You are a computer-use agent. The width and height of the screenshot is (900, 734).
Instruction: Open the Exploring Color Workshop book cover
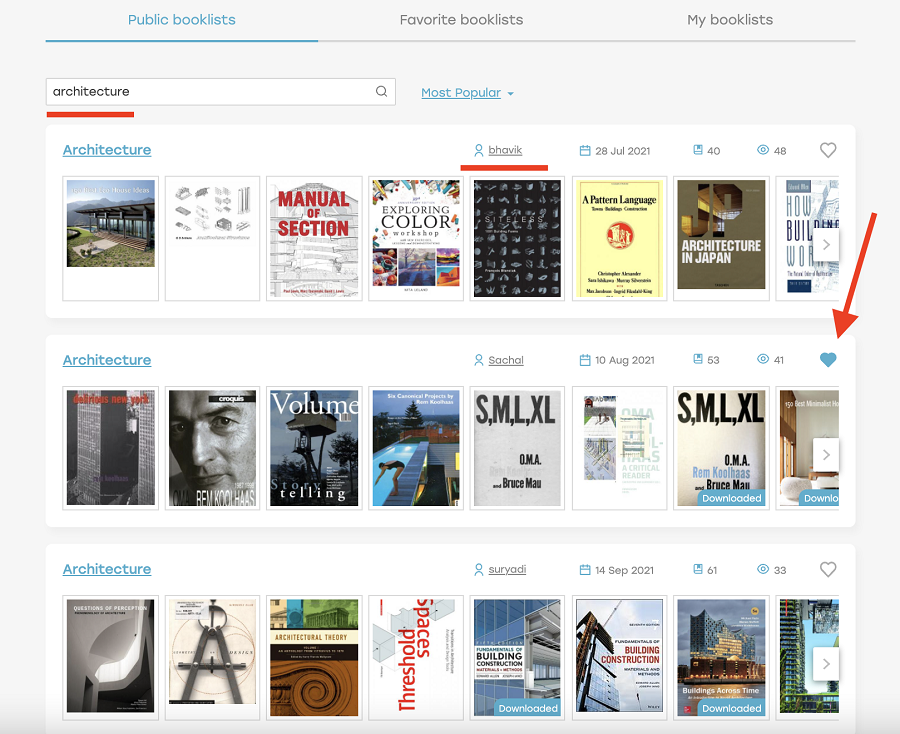(416, 238)
